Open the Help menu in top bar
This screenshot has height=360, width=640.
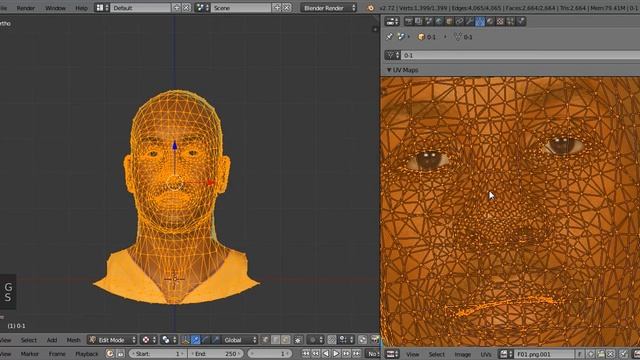tap(81, 8)
